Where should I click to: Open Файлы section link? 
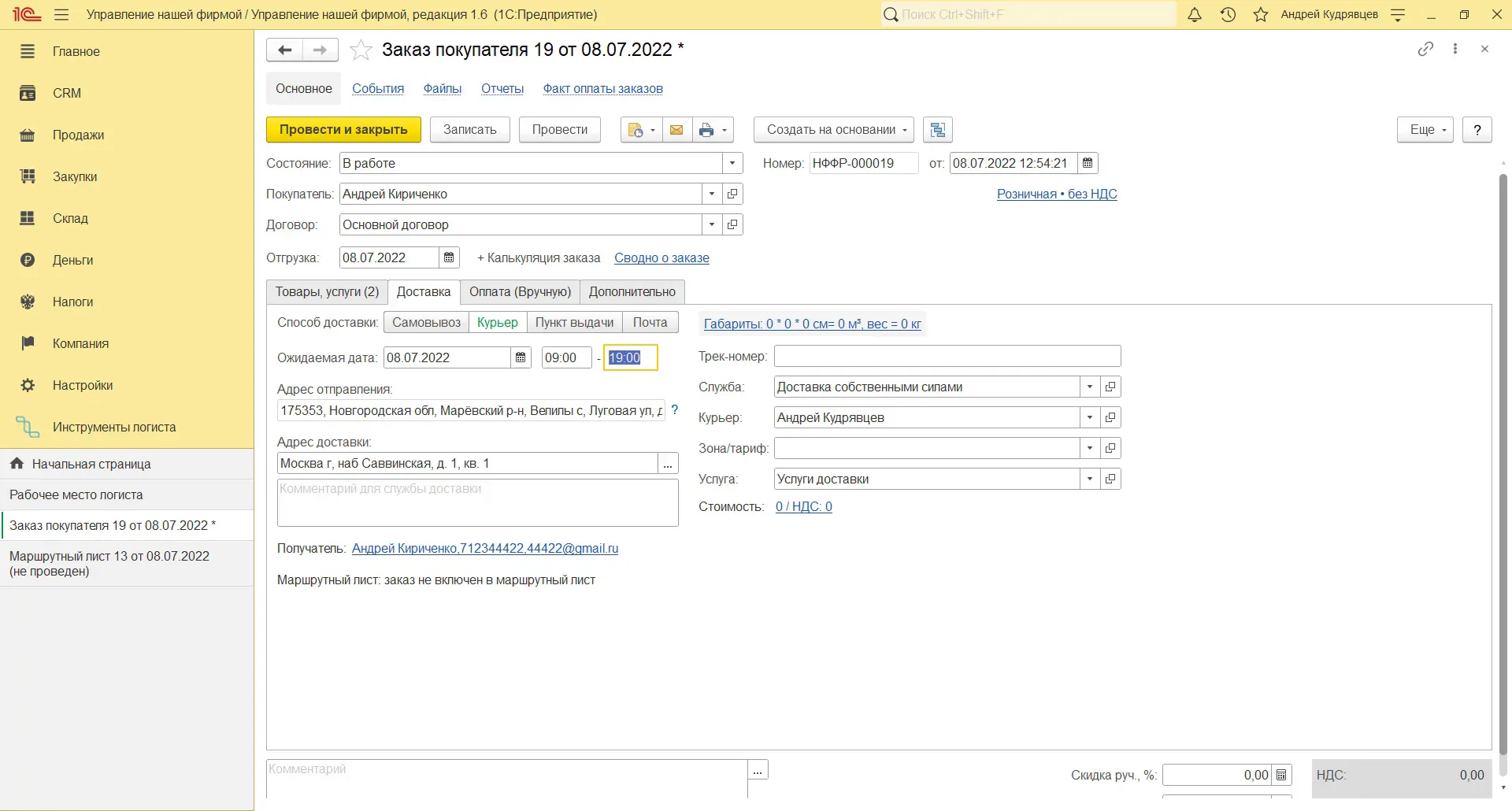pos(443,88)
